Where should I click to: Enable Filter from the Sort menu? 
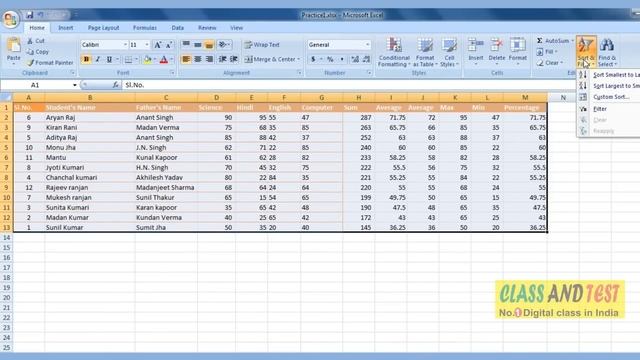(x=609, y=109)
